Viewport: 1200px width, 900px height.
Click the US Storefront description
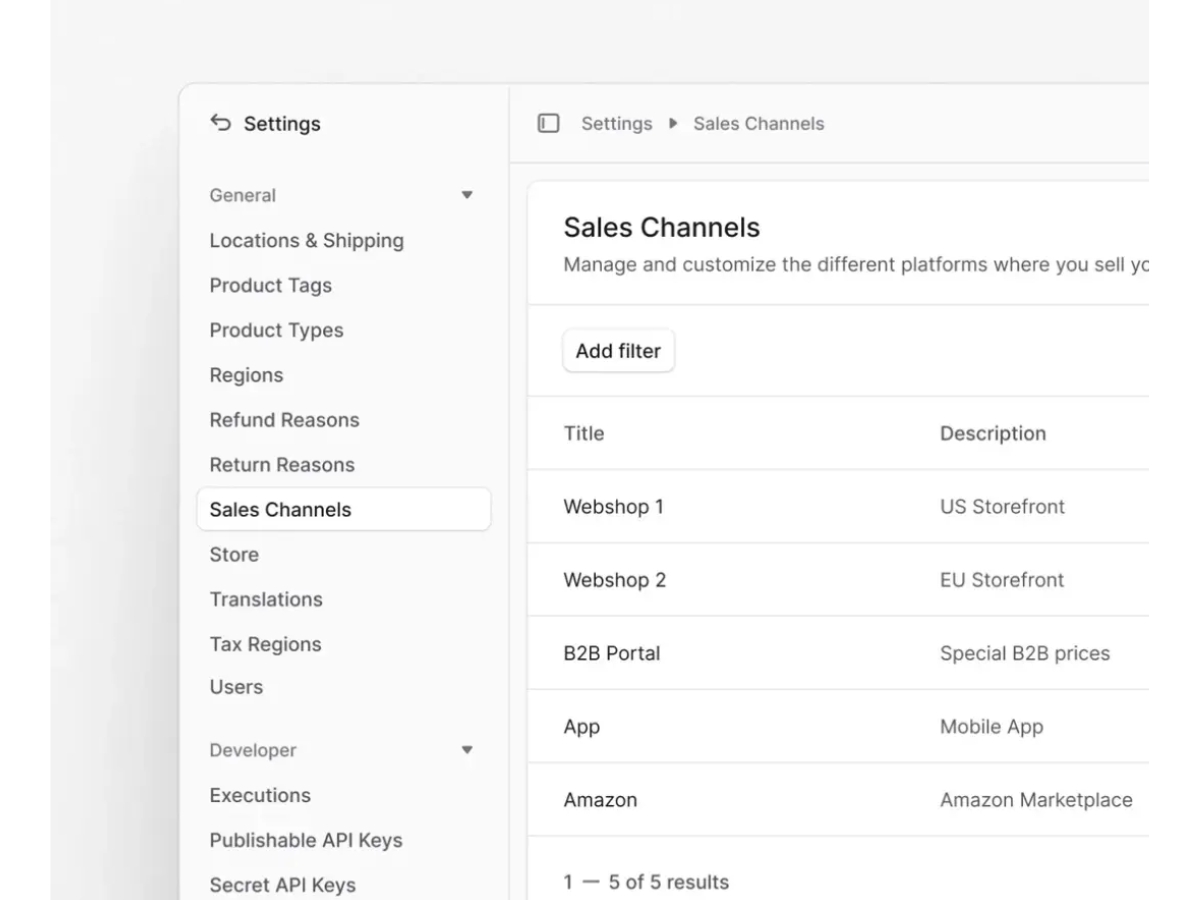(x=1002, y=506)
